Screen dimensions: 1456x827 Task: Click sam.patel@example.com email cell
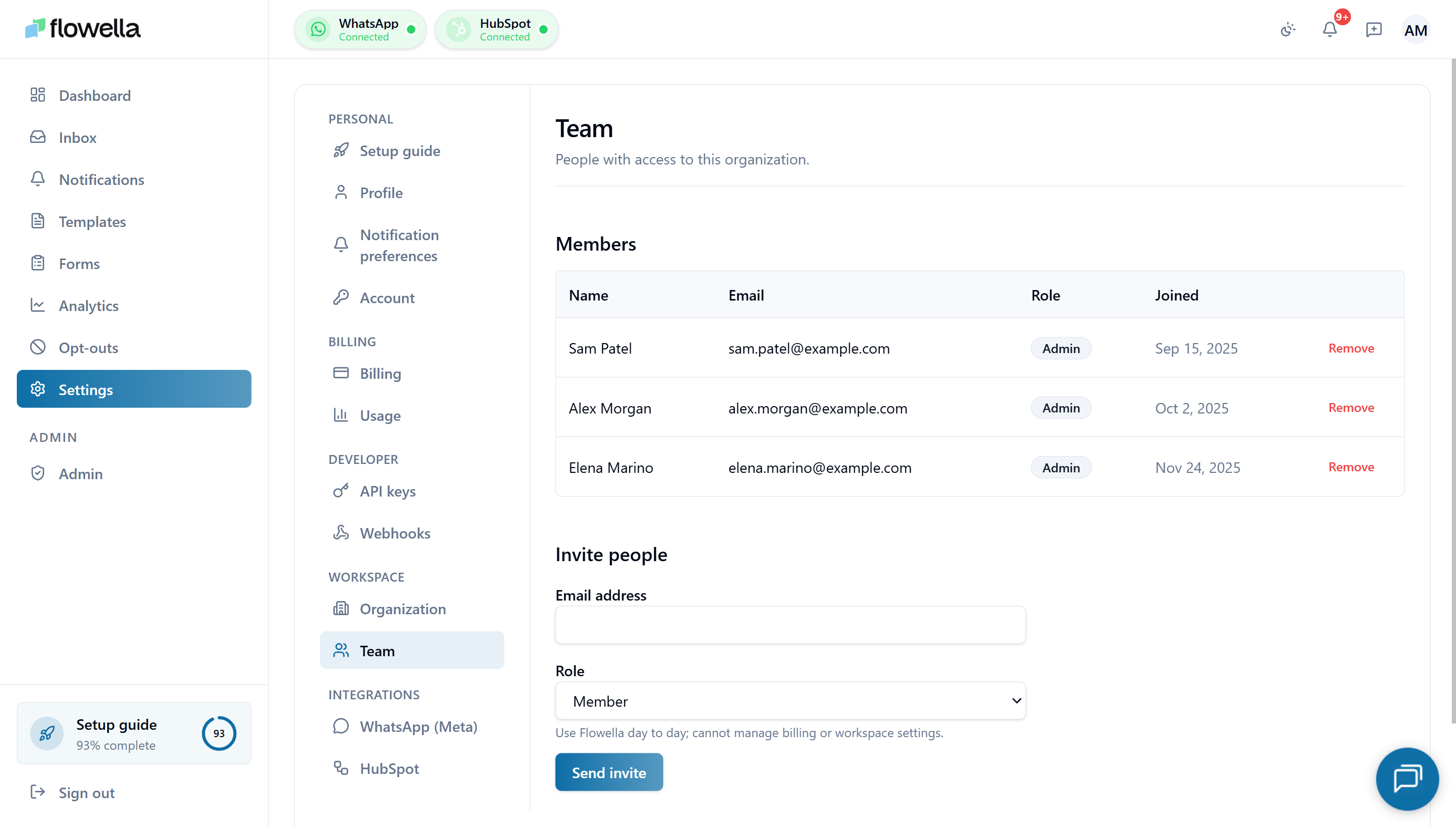click(x=809, y=348)
